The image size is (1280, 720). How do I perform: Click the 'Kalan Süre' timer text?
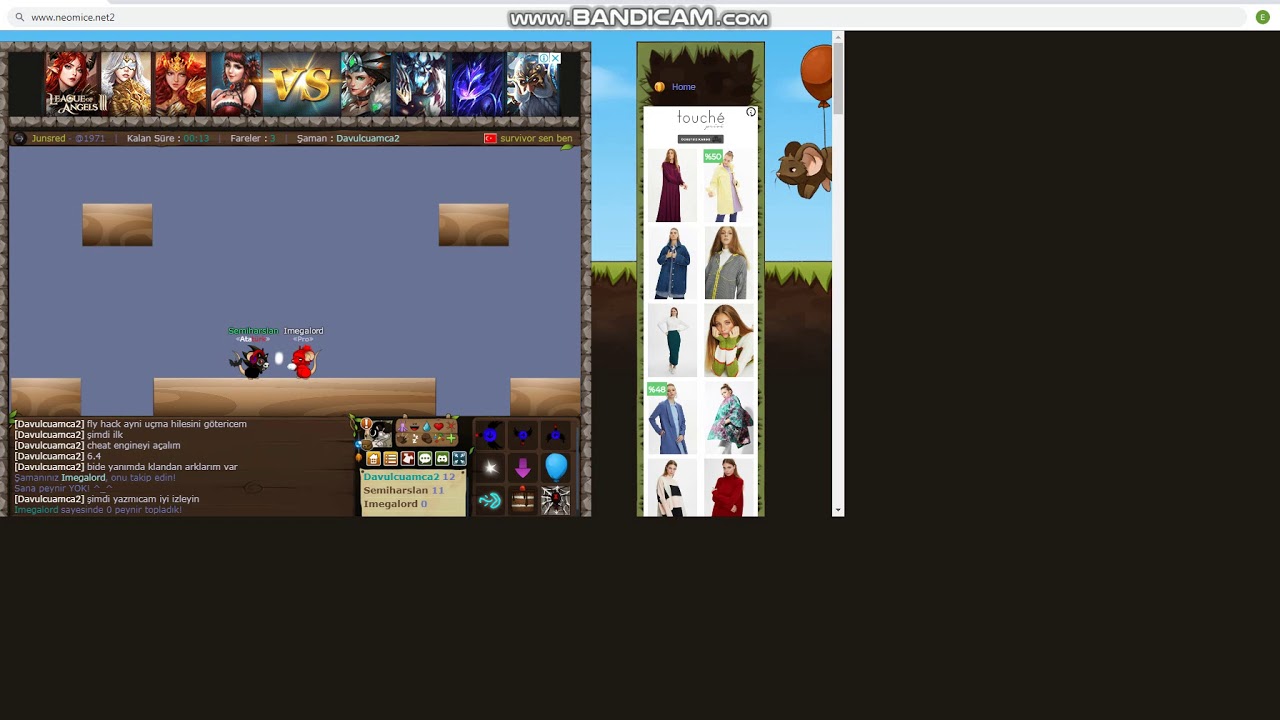pyautogui.click(x=168, y=138)
